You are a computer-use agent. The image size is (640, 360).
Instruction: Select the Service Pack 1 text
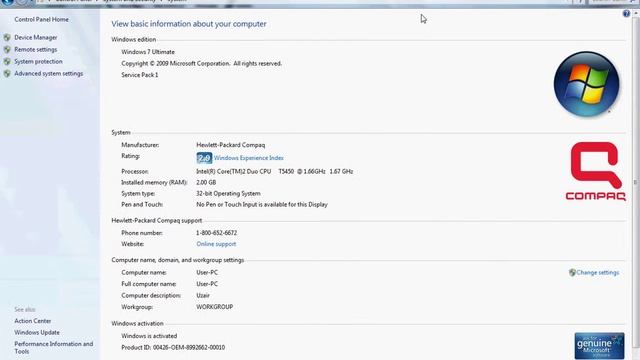140,75
